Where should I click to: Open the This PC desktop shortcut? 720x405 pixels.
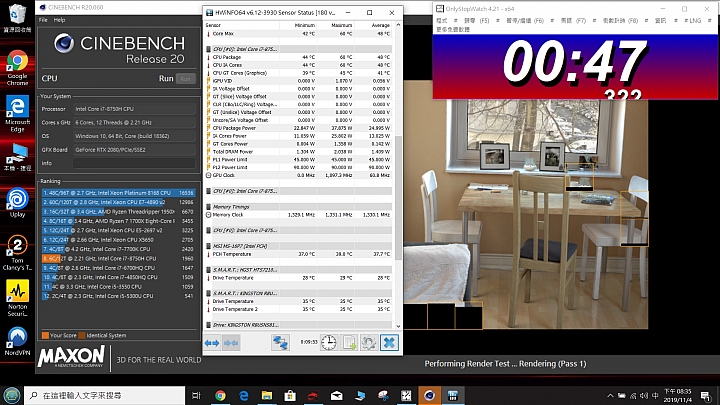click(x=17, y=157)
